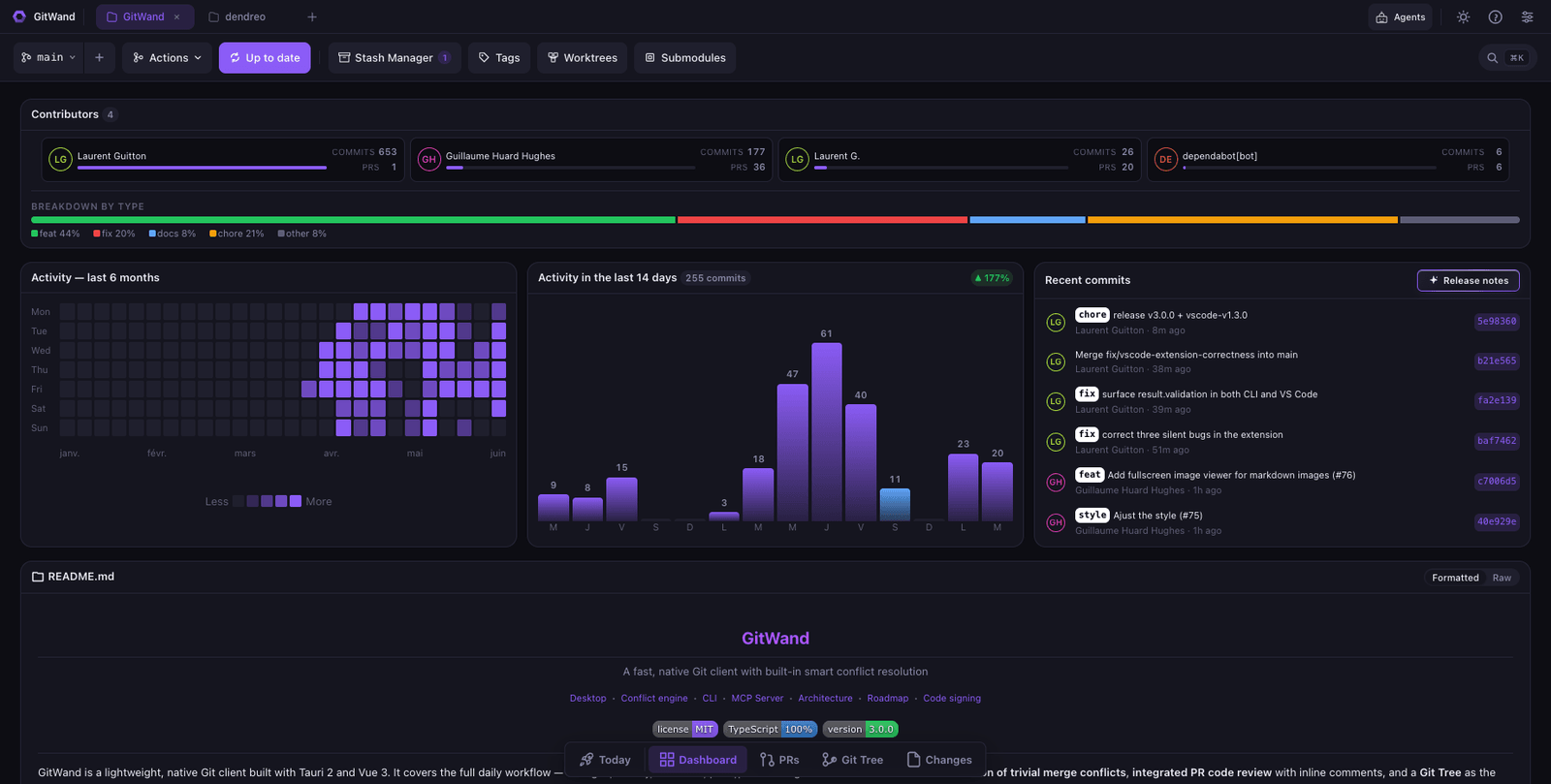Click the orange chore segment of breakdown bar
This screenshot has height=784, width=1551.
[1243, 220]
